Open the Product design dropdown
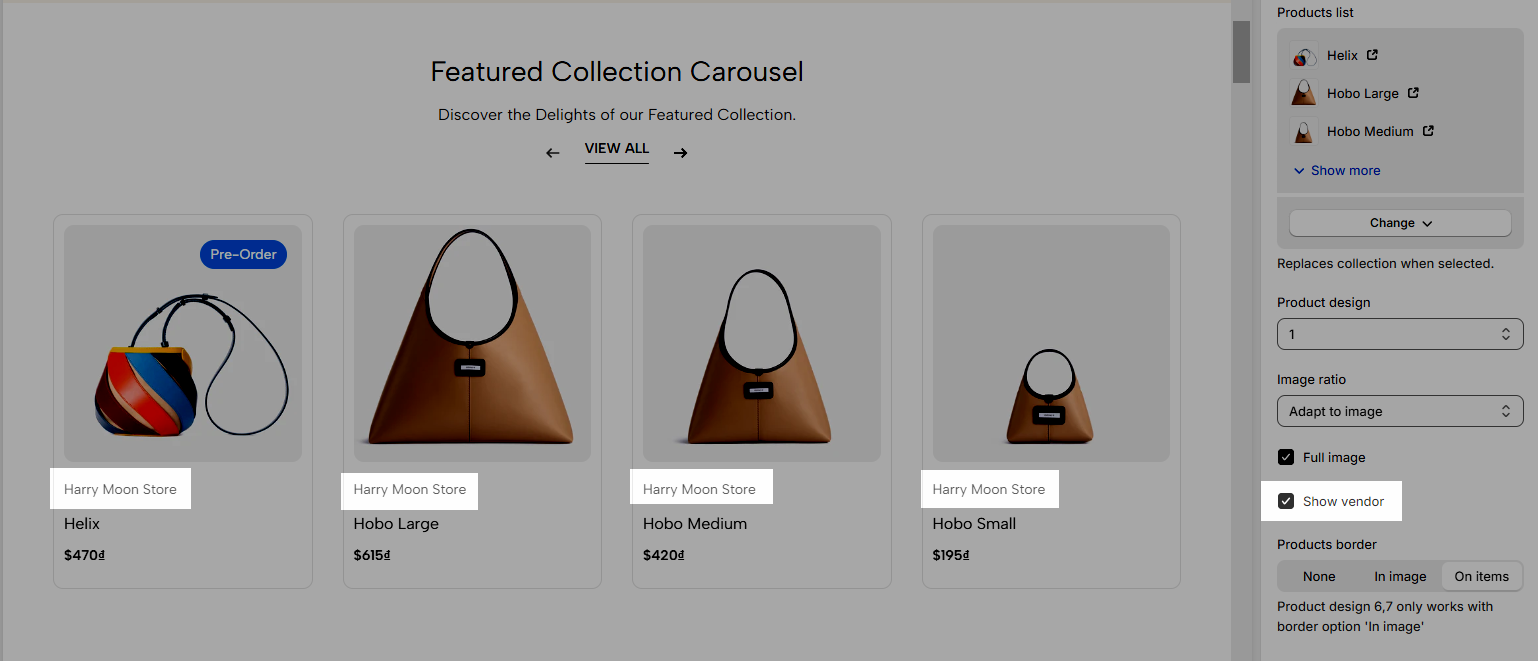 click(1400, 334)
